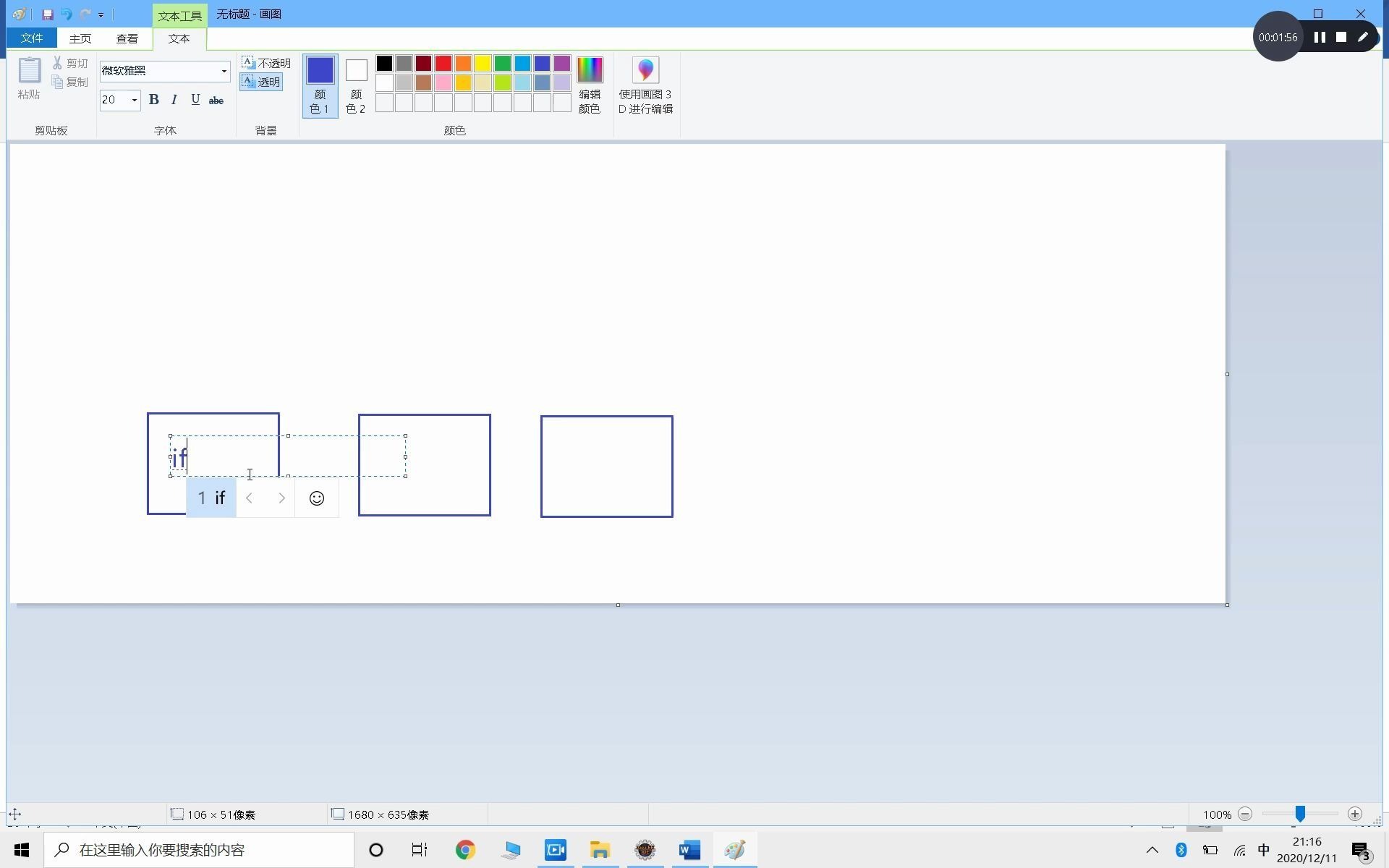Toggle underline text formatting
The width and height of the screenshot is (1389, 868).
click(x=195, y=100)
